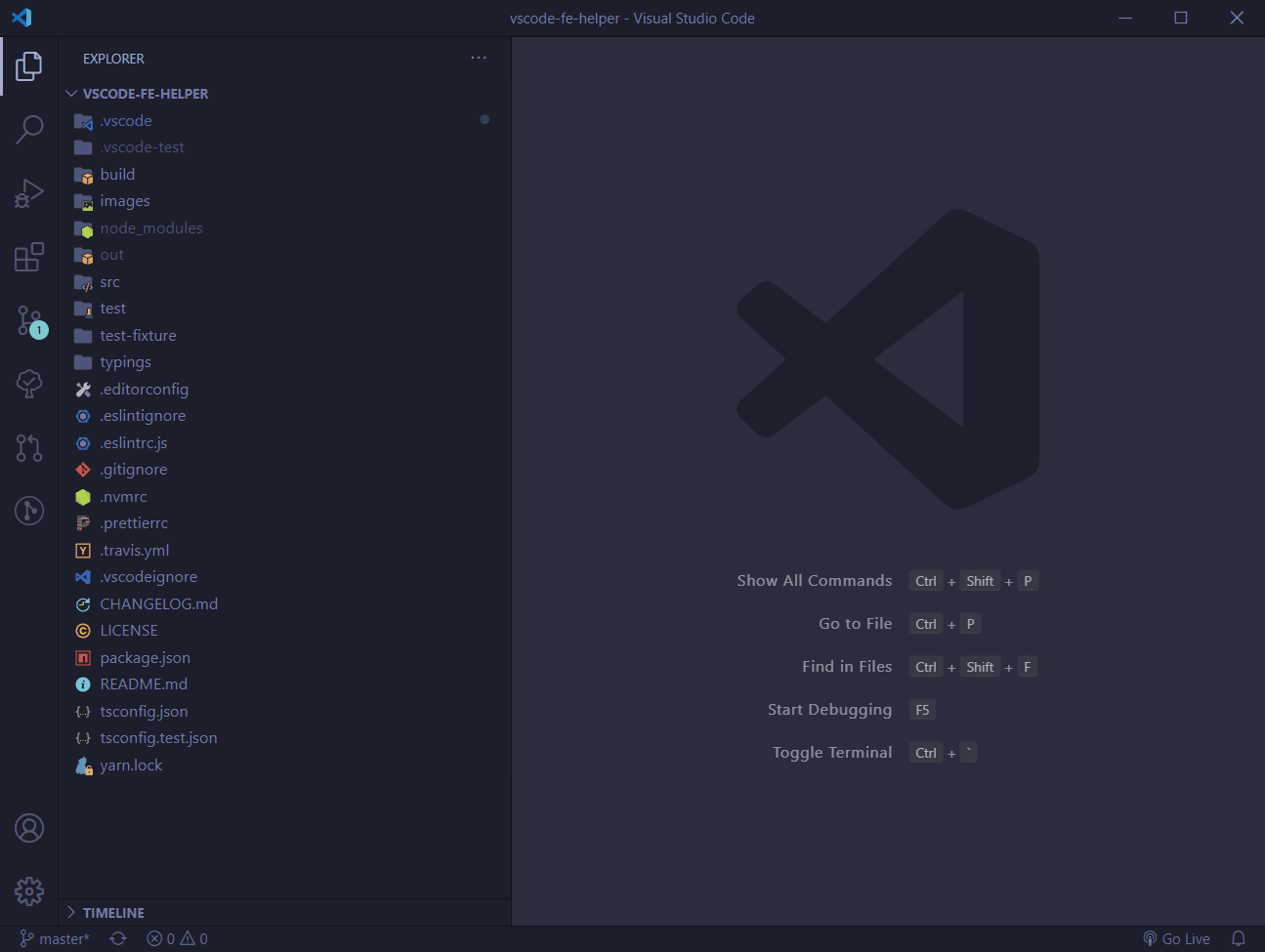The image size is (1265, 952).
Task: Open the Pull Requests view
Action: (x=29, y=447)
